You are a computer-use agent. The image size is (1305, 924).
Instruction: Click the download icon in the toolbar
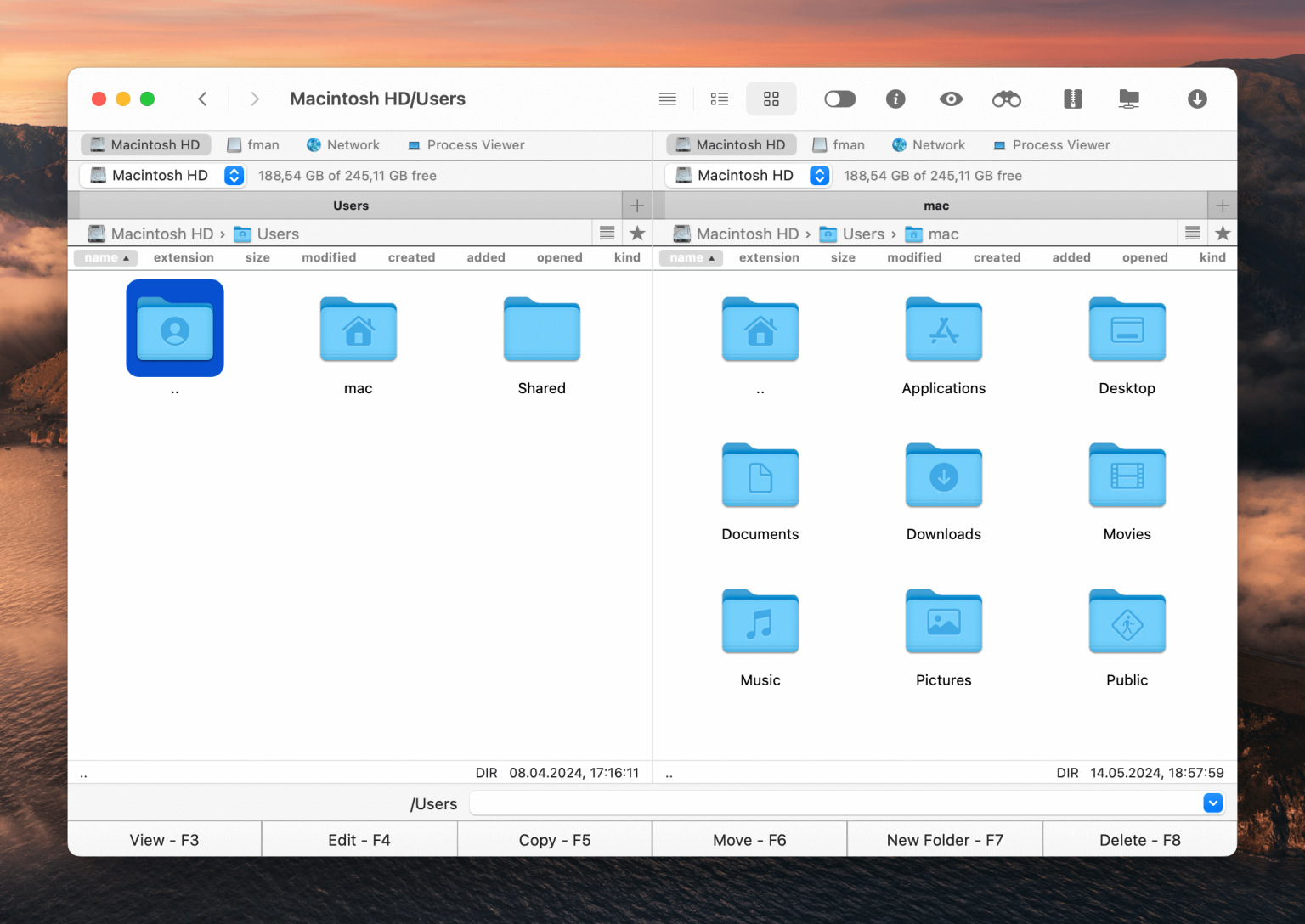tap(1197, 99)
